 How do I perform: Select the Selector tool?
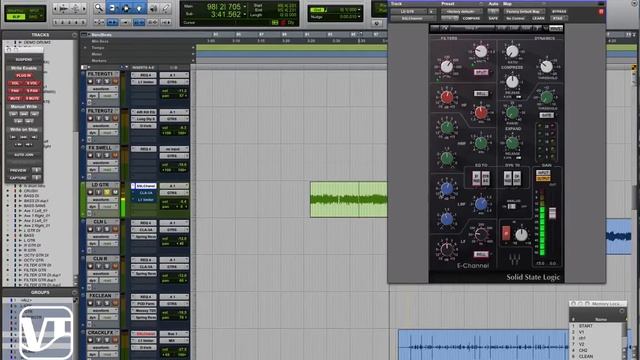[x=126, y=8]
